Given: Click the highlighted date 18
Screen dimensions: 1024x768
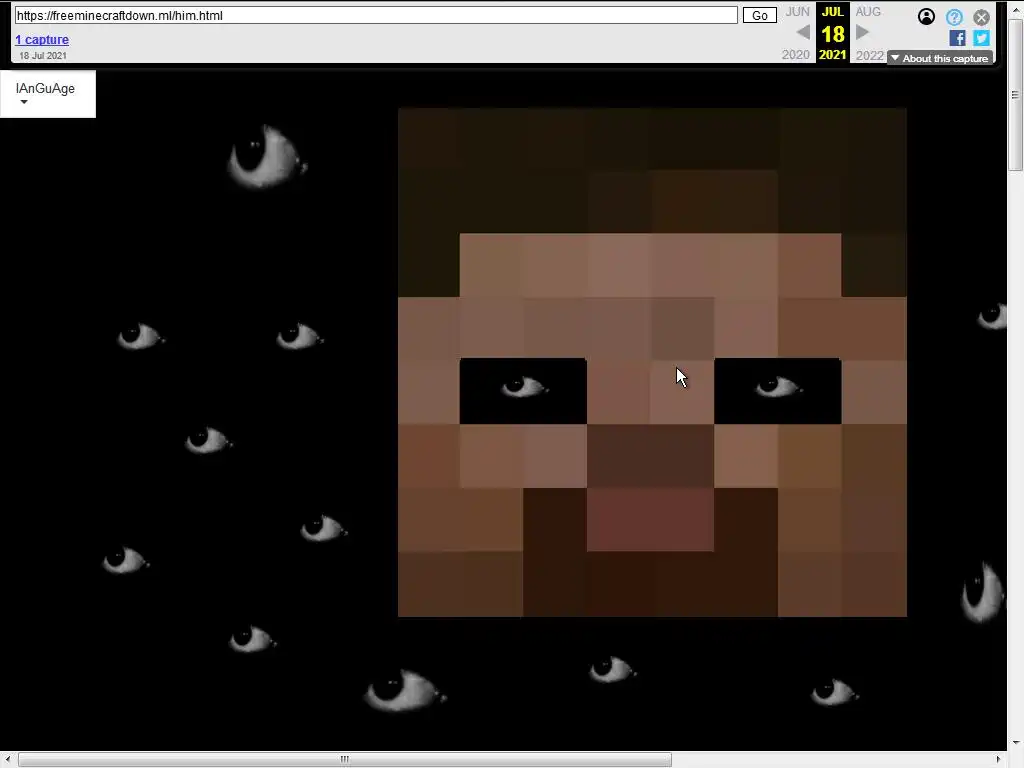Looking at the screenshot, I should [833, 34].
